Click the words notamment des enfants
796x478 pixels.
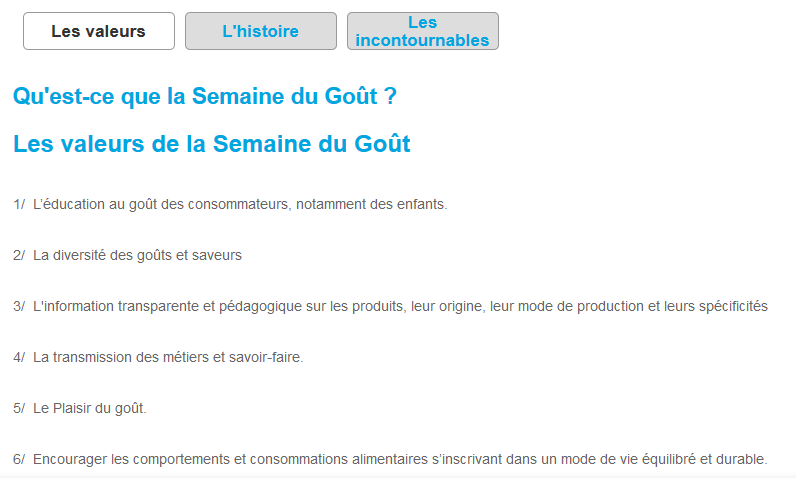[372, 204]
